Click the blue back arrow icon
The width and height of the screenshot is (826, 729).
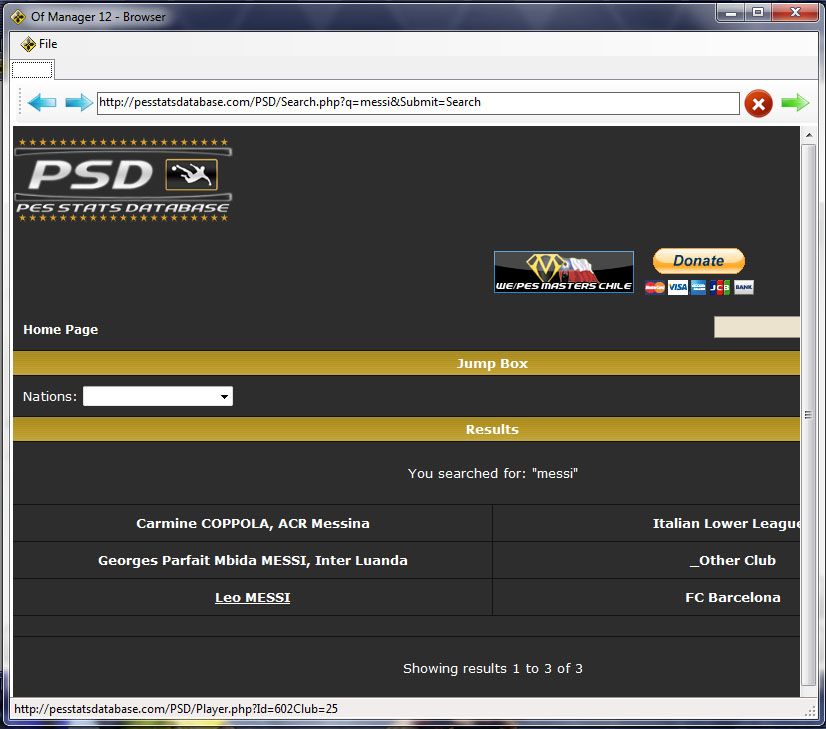(42, 102)
